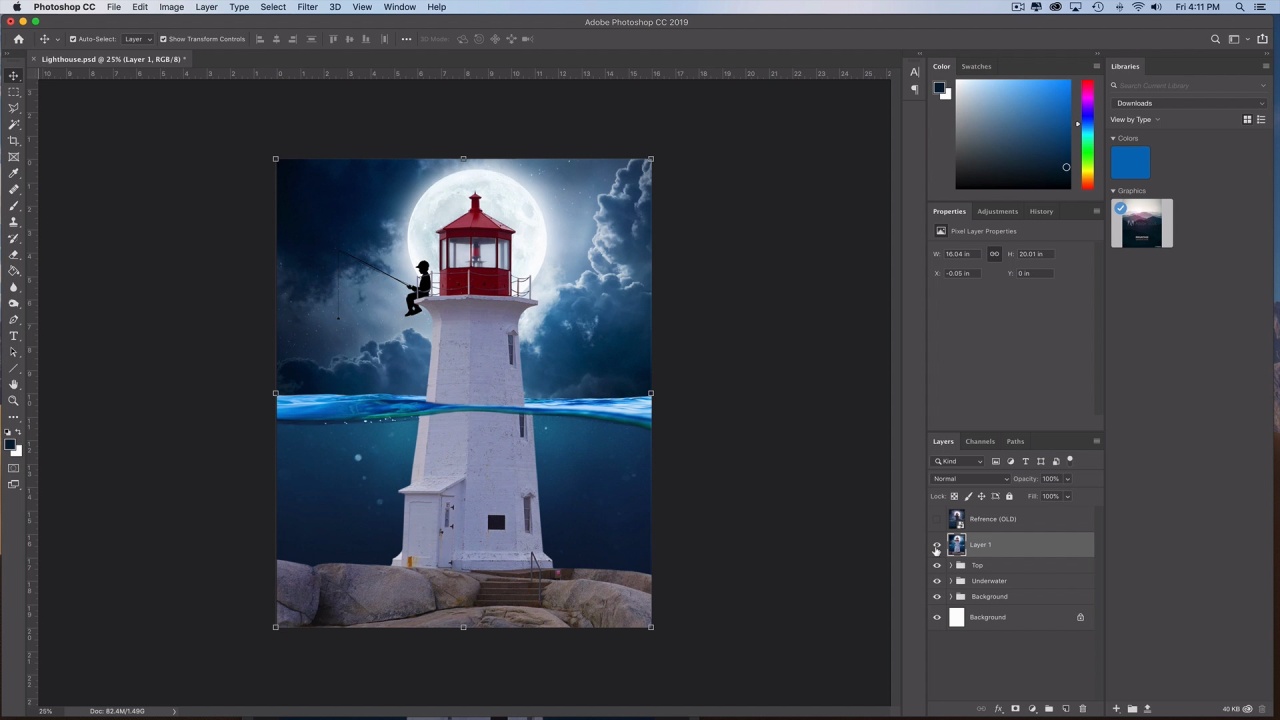This screenshot has width=1280, height=720.
Task: Disable Show Transform Controls checkbox
Action: click(x=163, y=39)
